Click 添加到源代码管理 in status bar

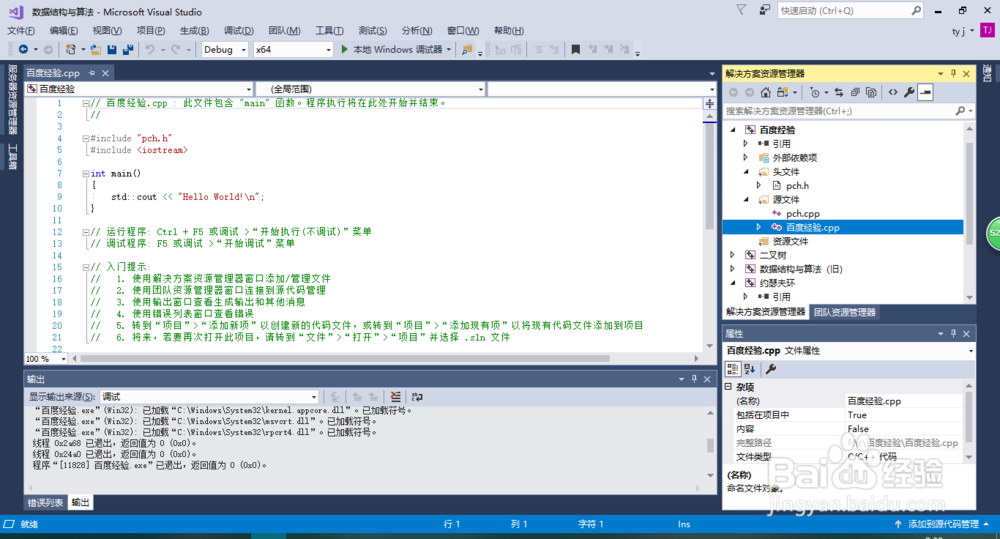click(x=943, y=524)
